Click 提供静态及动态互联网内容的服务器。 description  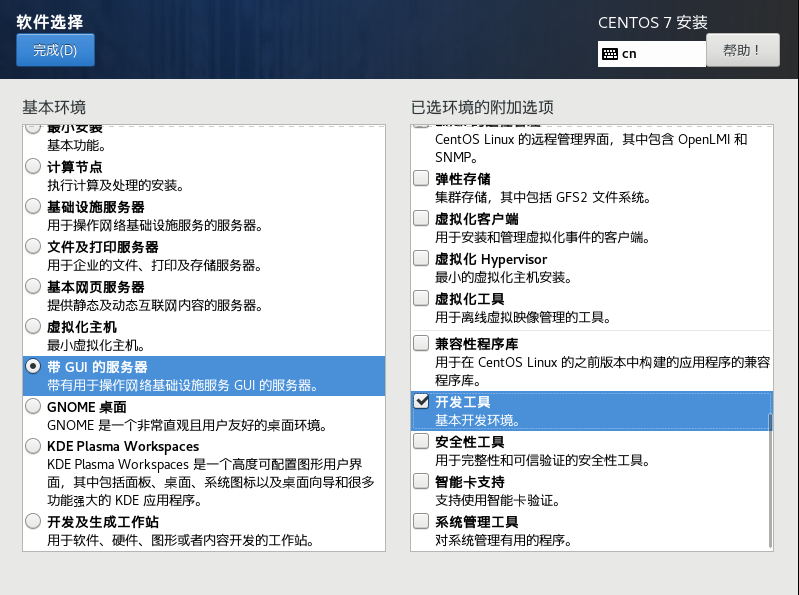pos(155,306)
